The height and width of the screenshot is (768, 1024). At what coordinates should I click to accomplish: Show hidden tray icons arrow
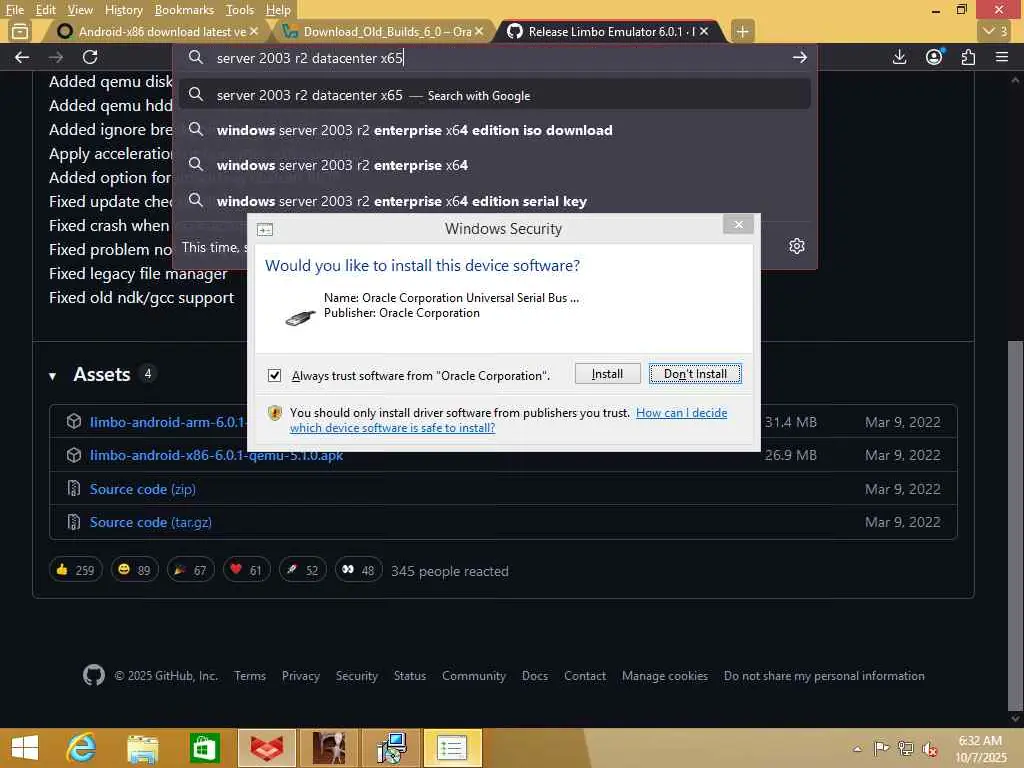pyautogui.click(x=857, y=749)
